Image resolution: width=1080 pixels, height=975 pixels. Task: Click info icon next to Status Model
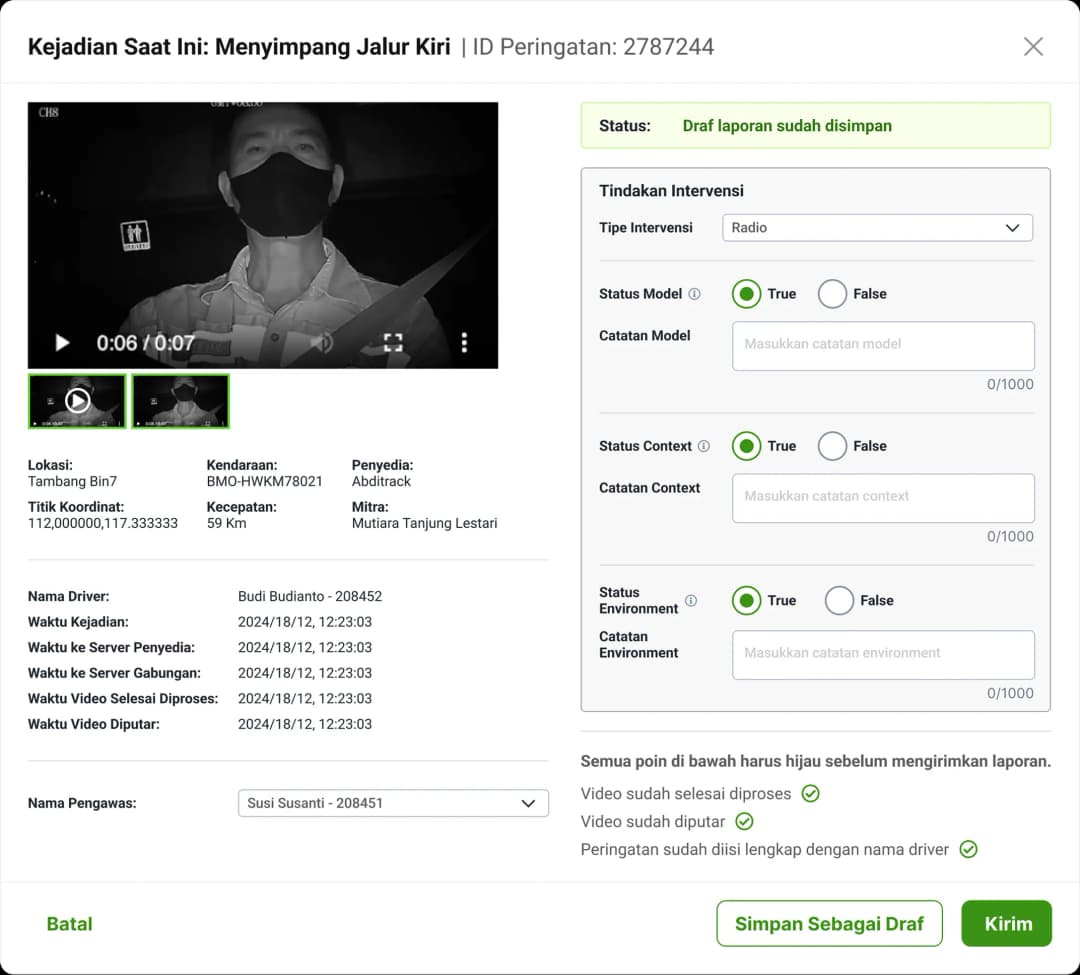click(x=695, y=294)
